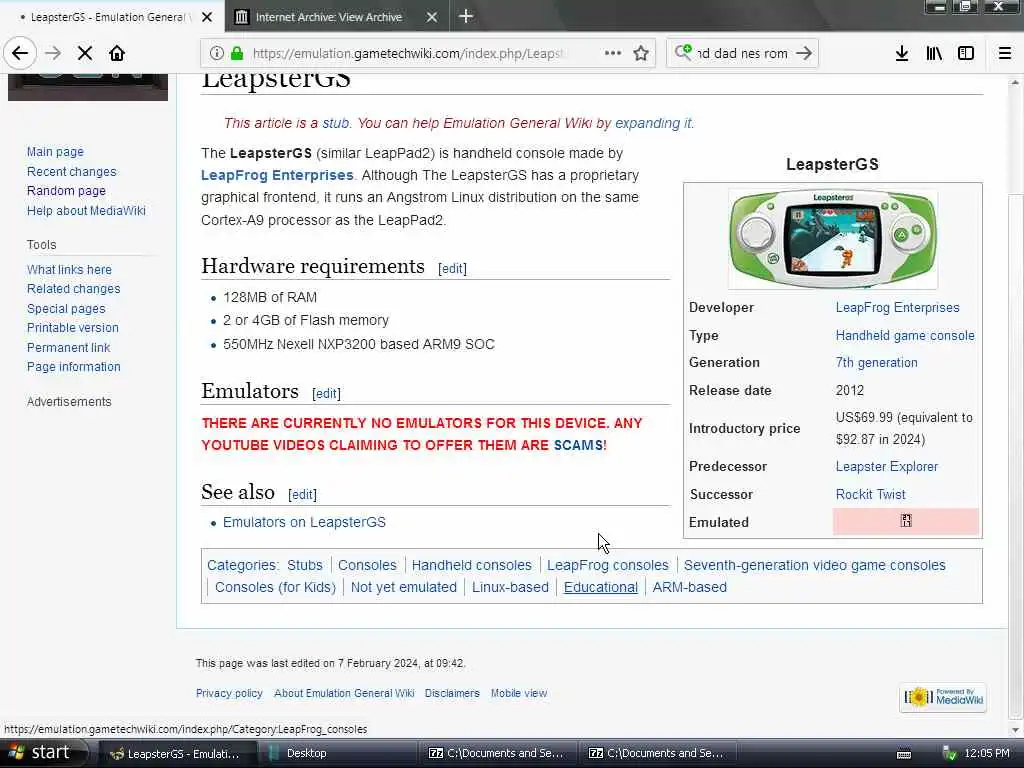Viewport: 1024px width, 768px height.
Task: Open the browser home page icon
Action: click(117, 53)
